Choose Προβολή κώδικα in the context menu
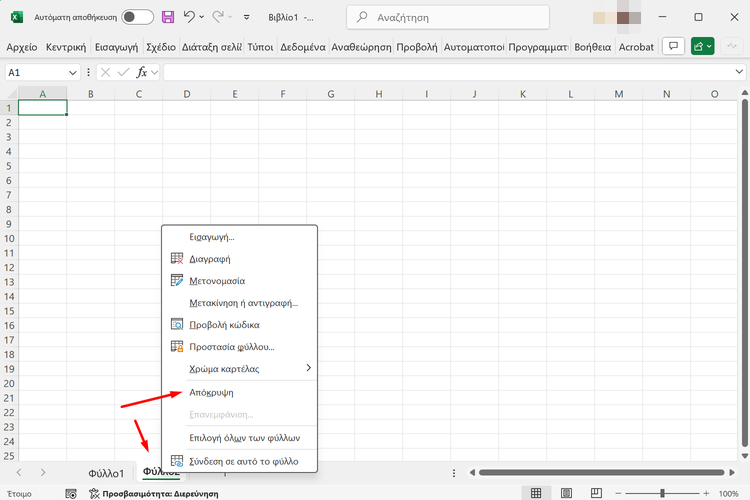The image size is (750, 500). (239, 325)
